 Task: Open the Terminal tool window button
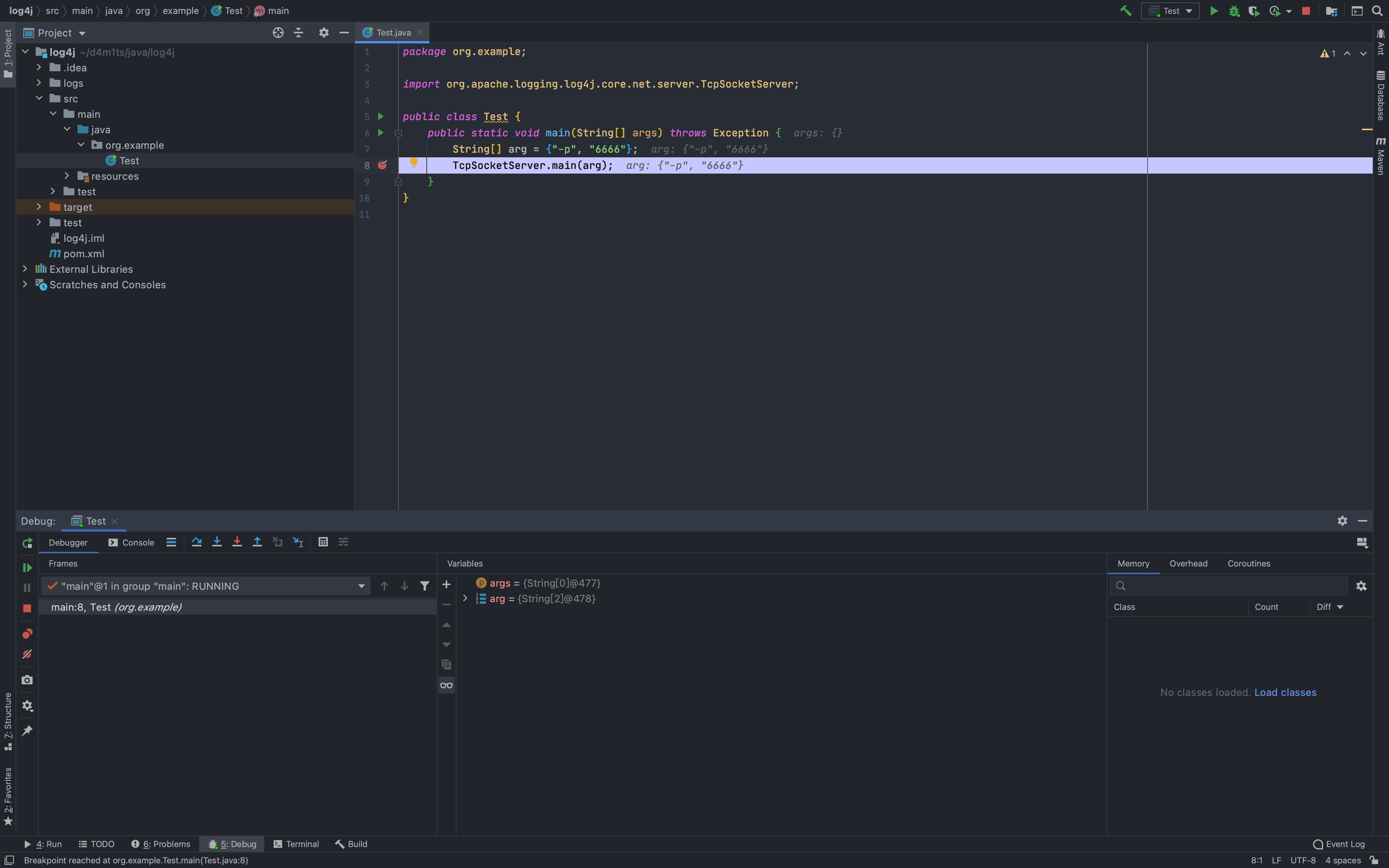point(296,844)
